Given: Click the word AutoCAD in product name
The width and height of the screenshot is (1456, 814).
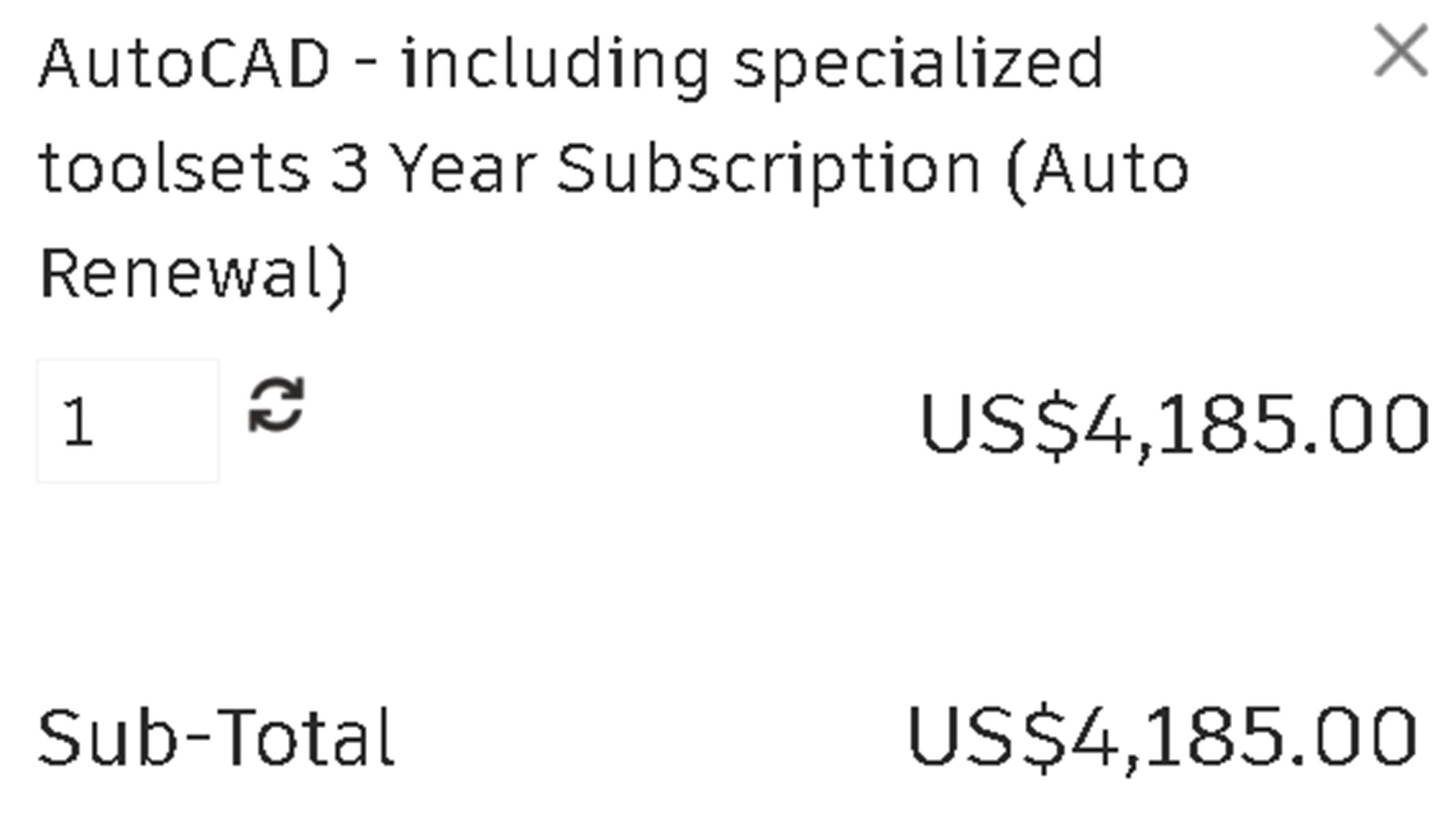Looking at the screenshot, I should tap(184, 64).
